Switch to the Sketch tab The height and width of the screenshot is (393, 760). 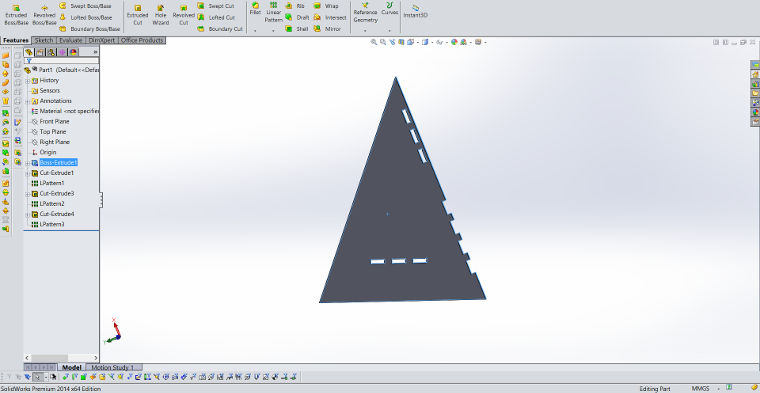[44, 40]
